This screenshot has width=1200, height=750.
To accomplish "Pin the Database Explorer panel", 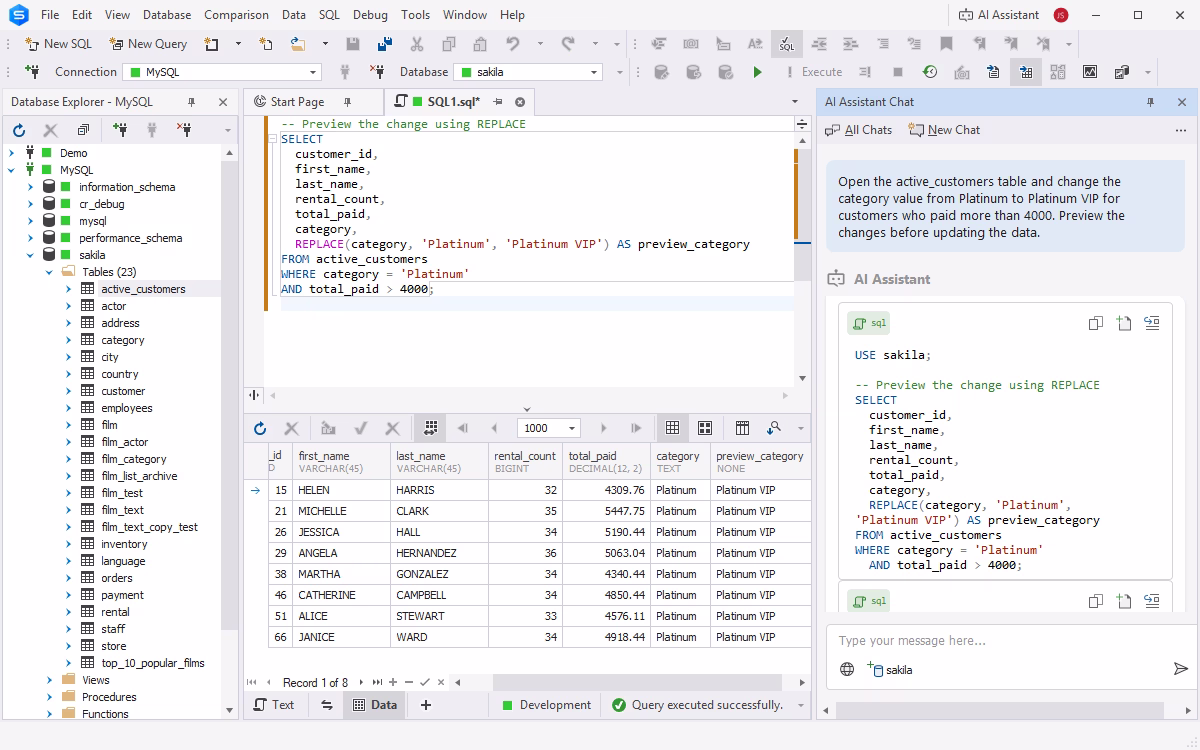I will 191,102.
